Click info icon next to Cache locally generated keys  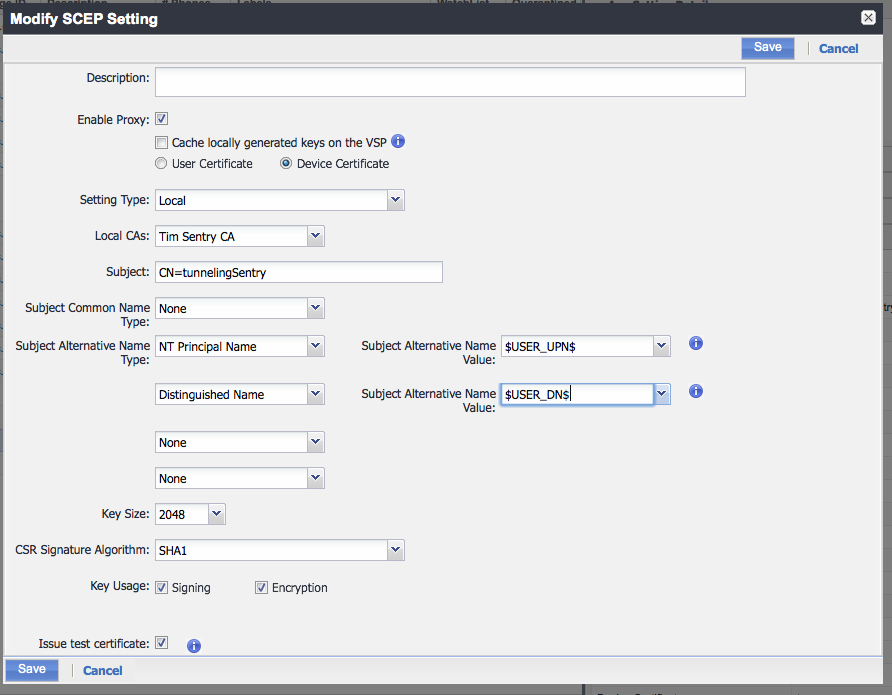[x=397, y=142]
